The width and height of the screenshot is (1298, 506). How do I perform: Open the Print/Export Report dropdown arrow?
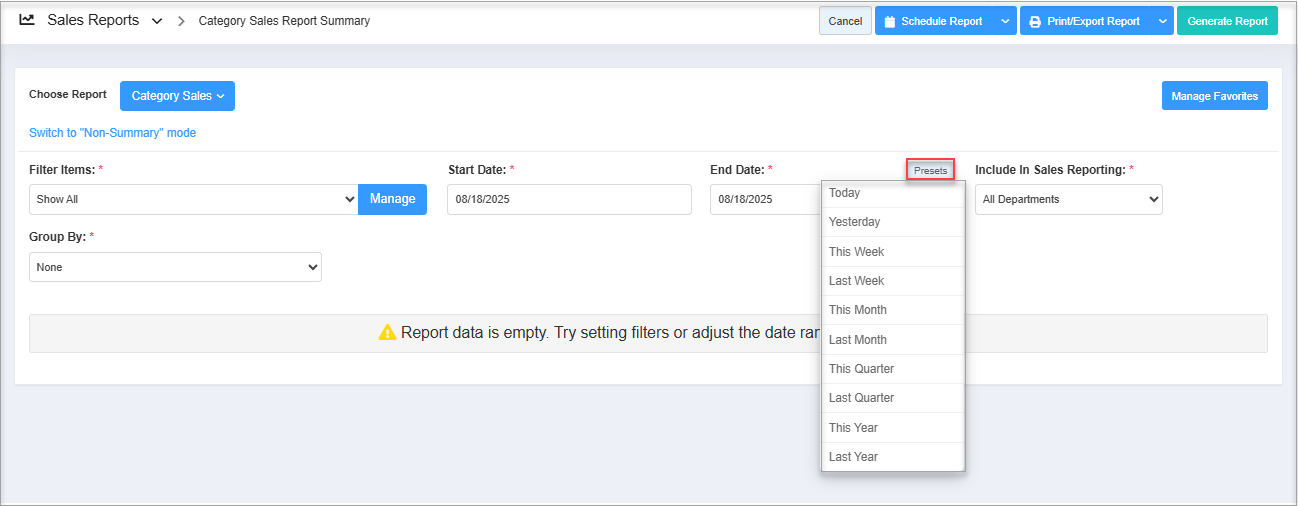(x=1161, y=21)
